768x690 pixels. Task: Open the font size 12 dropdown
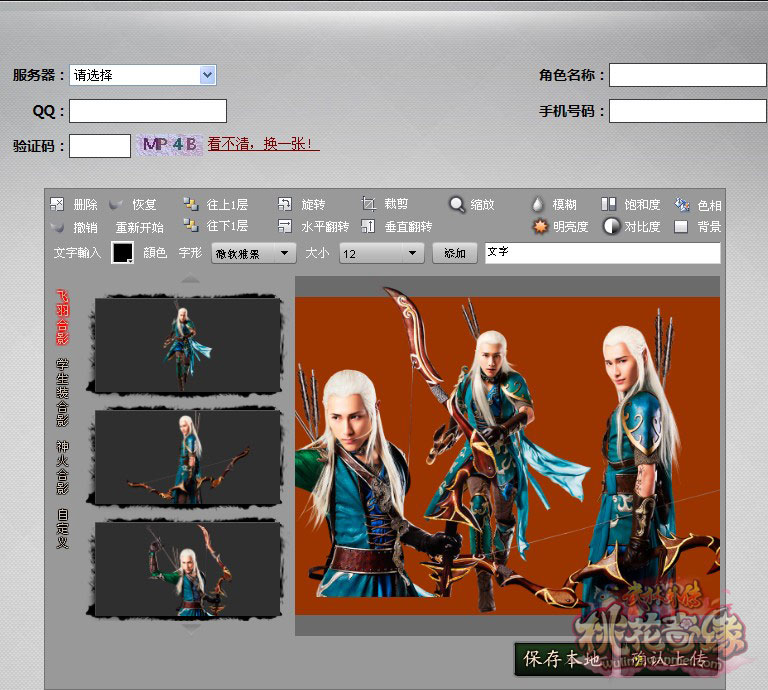pos(382,254)
